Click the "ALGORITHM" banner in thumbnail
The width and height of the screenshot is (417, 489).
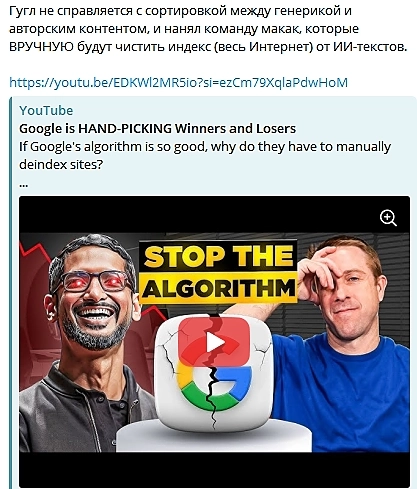[x=219, y=288]
